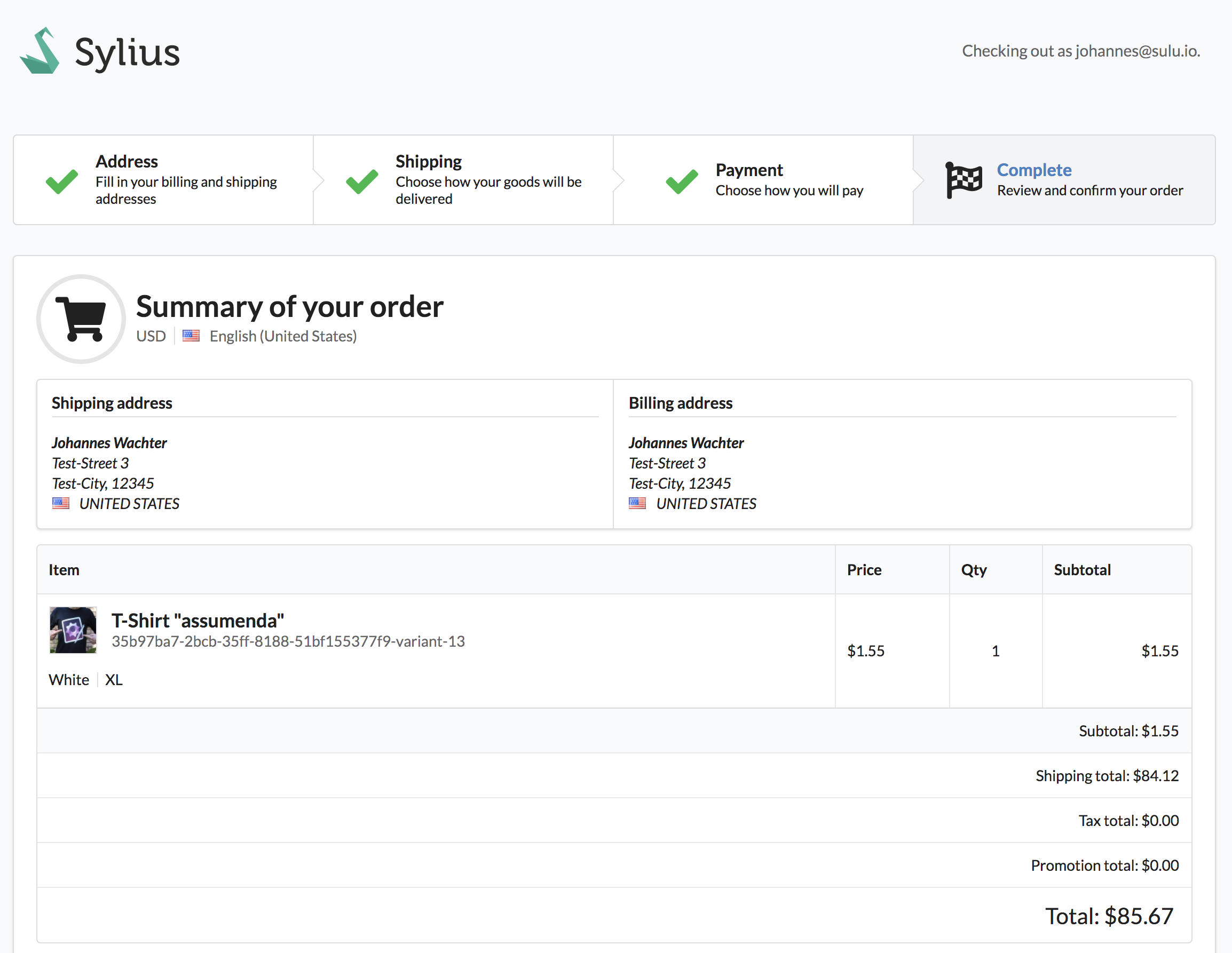Click the green checkmark of the Payment step

(682, 181)
